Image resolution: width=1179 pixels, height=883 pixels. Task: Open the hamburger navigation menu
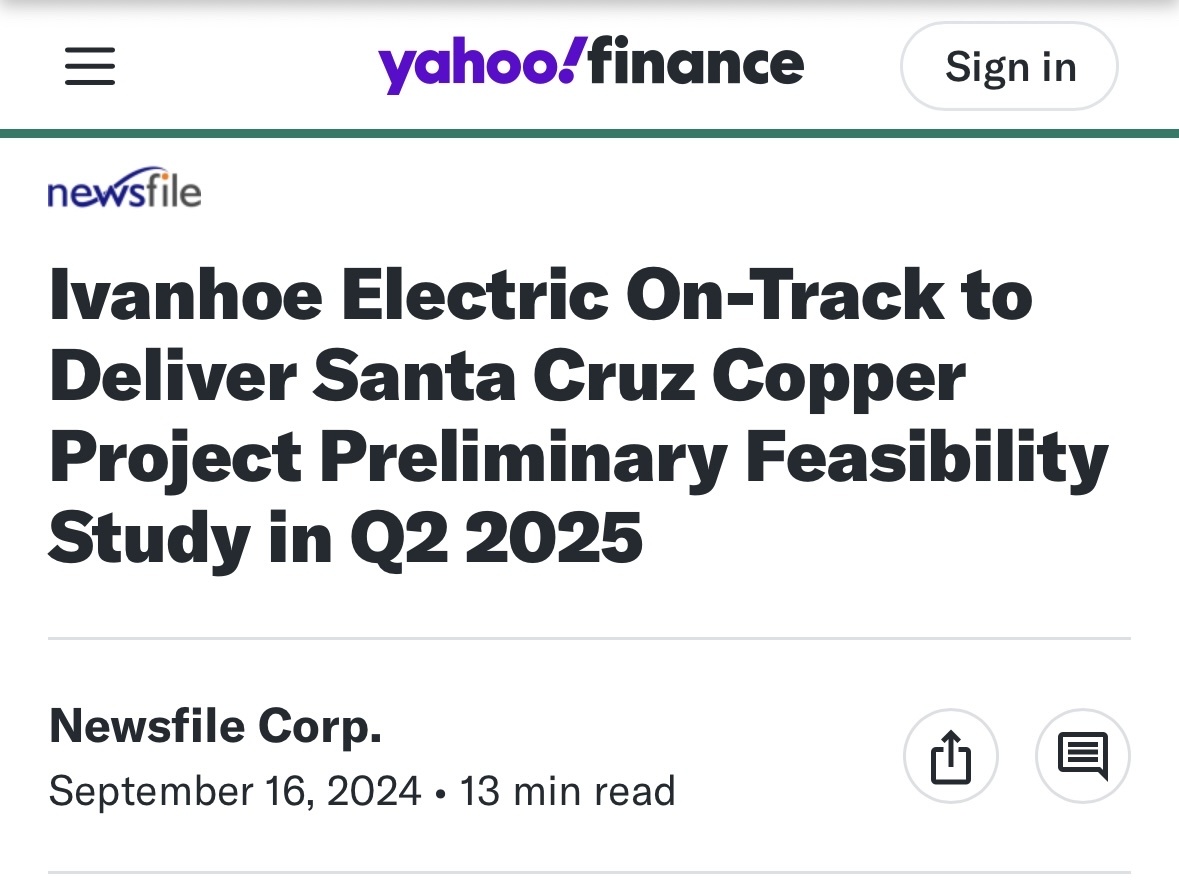point(90,67)
